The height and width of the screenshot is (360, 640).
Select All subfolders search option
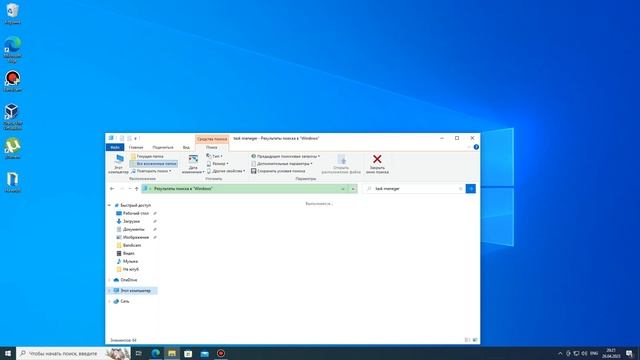[x=153, y=164]
